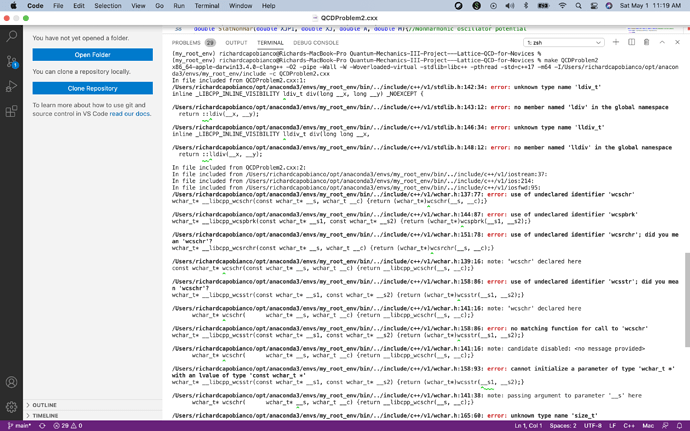Image resolution: width=690 pixels, height=431 pixels.
Task: Click the problems count badge 29
Action: (210, 43)
